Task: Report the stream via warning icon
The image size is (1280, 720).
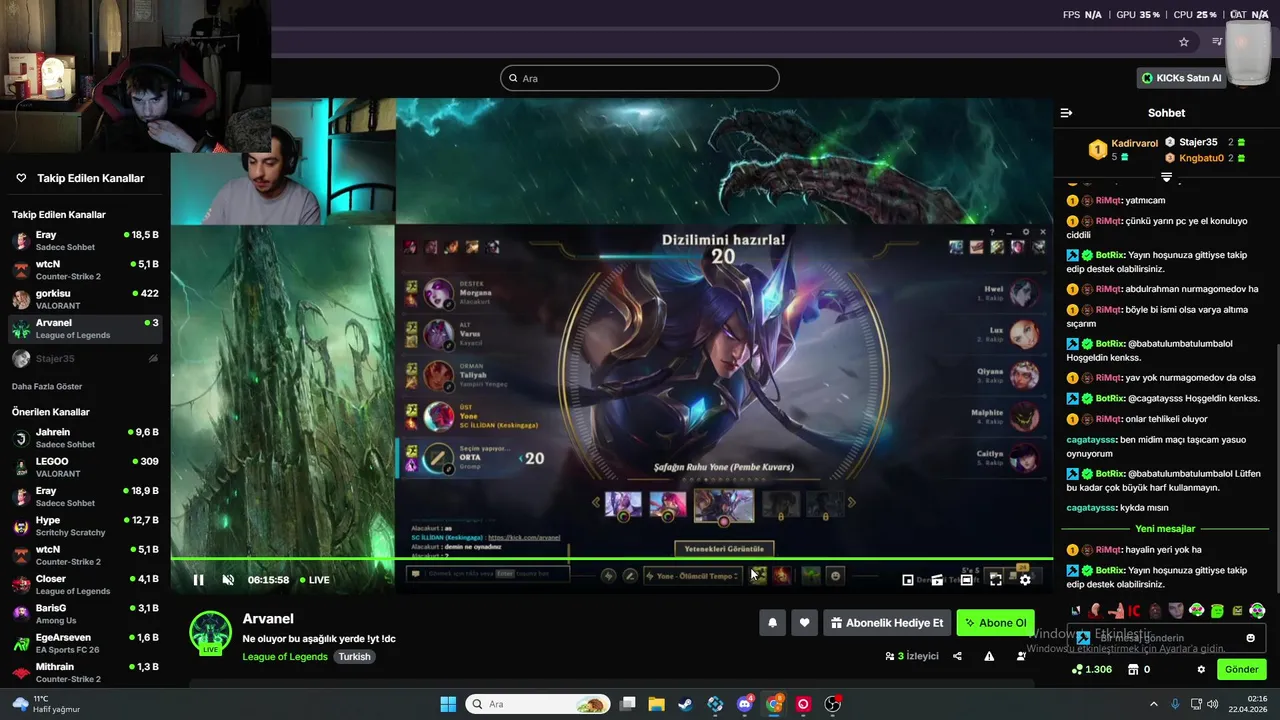Action: (989, 656)
